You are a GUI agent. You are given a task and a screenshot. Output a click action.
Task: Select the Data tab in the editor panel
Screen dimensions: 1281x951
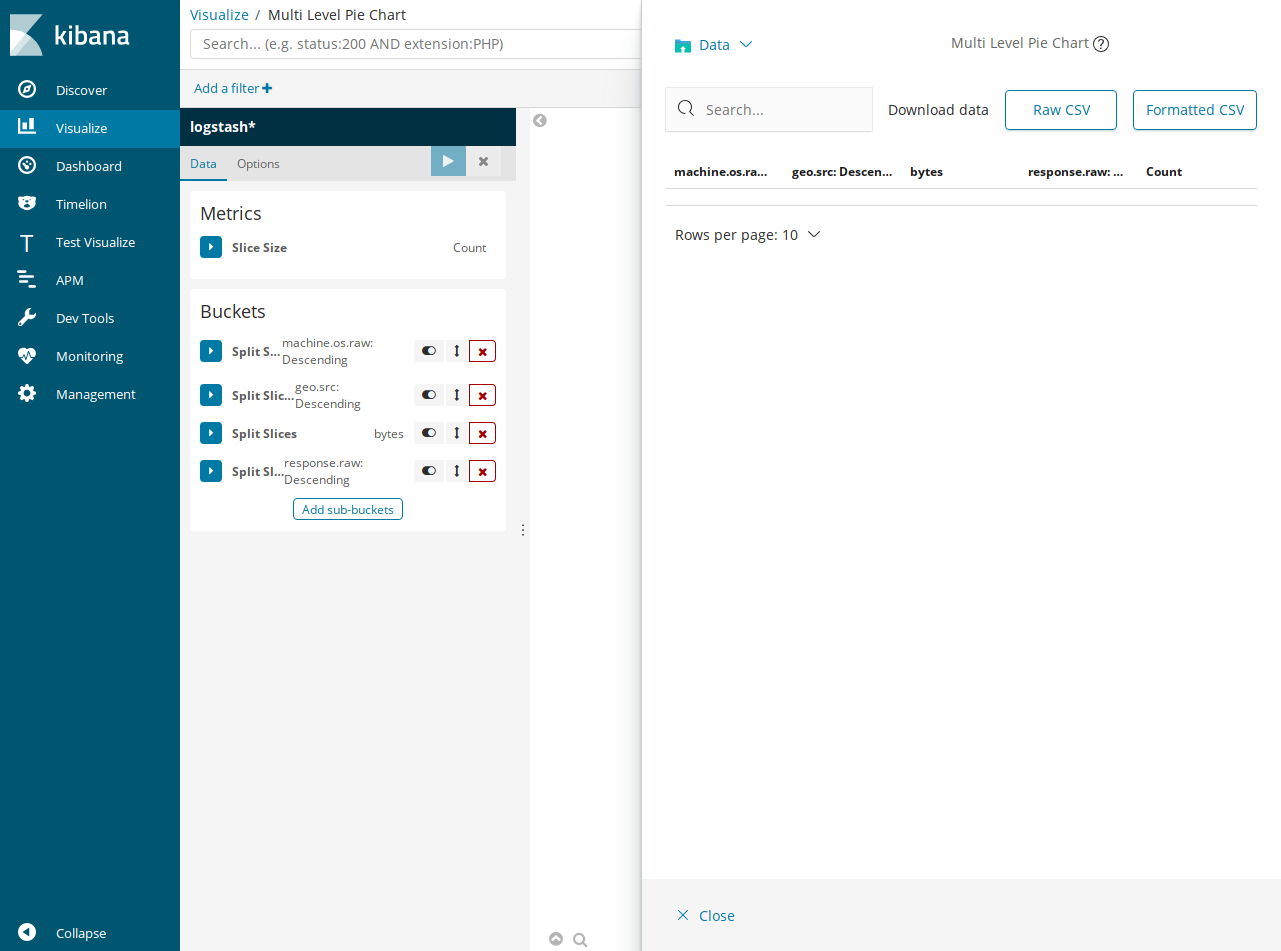(203, 163)
